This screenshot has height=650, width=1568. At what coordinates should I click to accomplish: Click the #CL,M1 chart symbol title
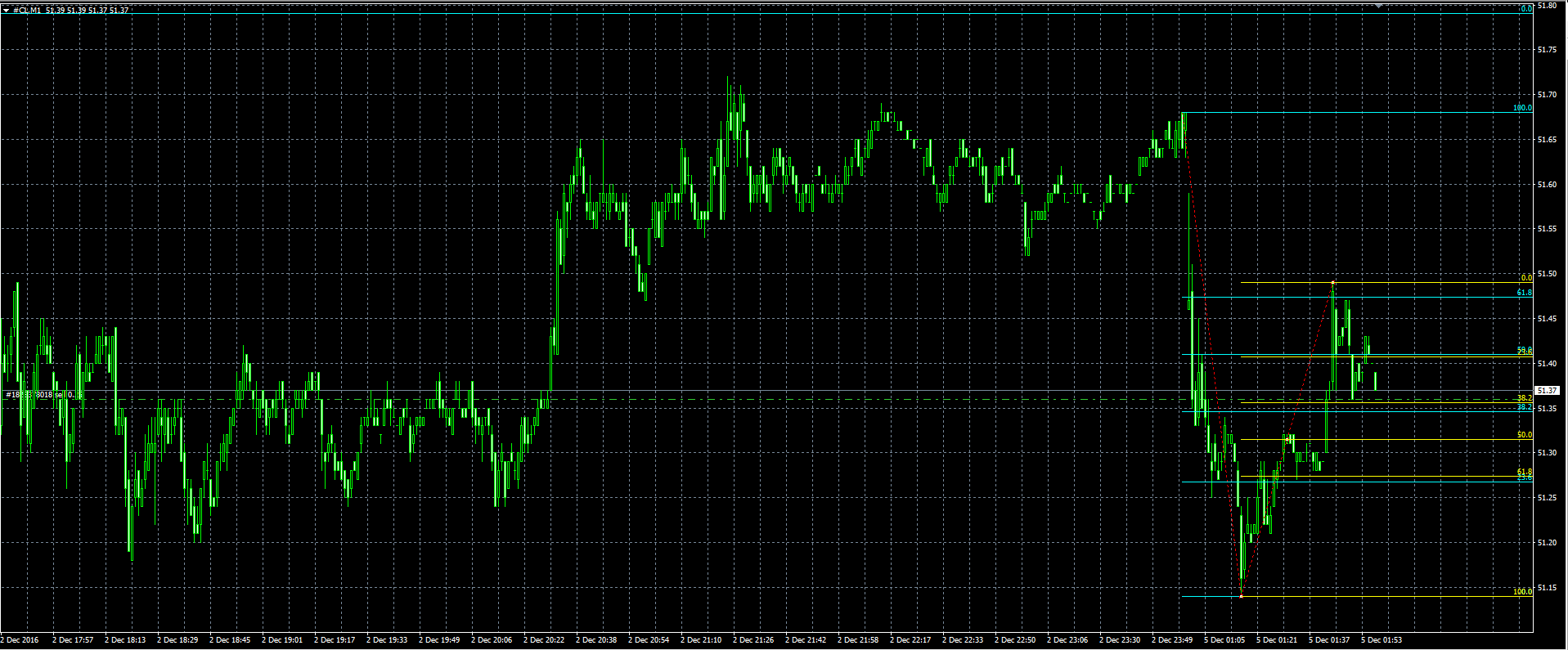tap(27, 11)
